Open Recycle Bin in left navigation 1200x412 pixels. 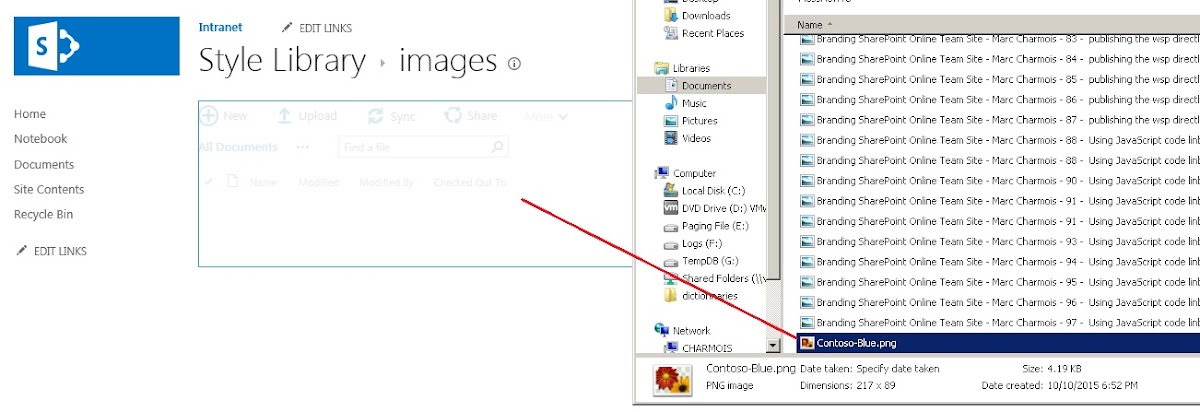coord(43,214)
